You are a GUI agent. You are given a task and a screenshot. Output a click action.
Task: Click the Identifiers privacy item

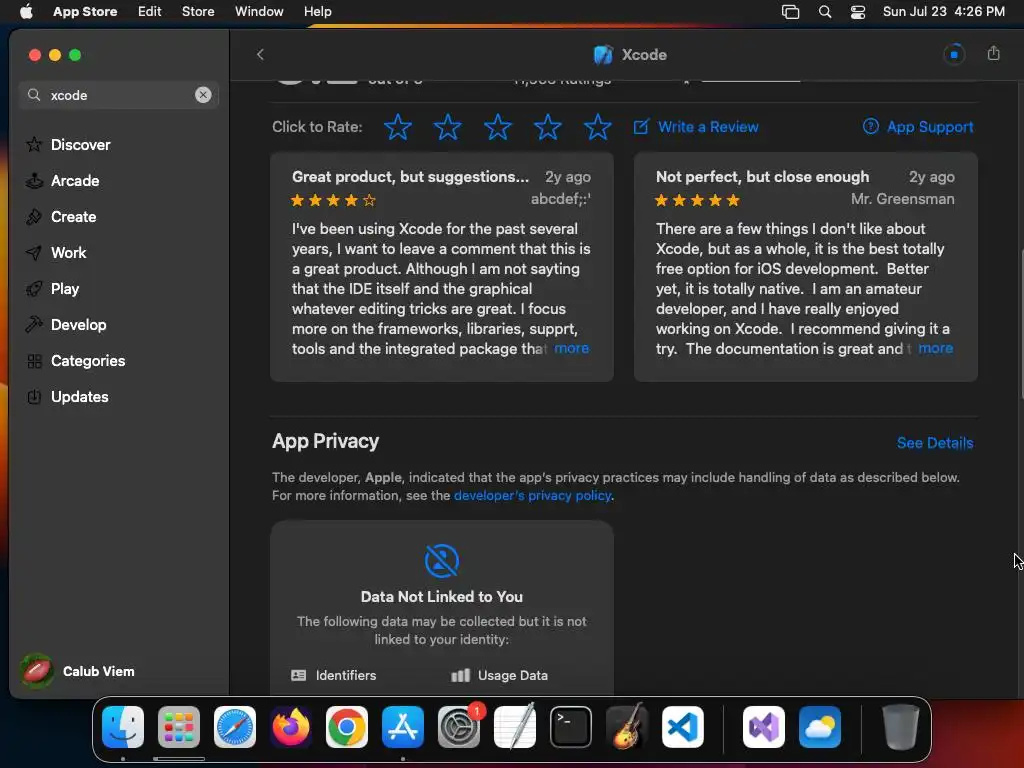pyautogui.click(x=334, y=675)
